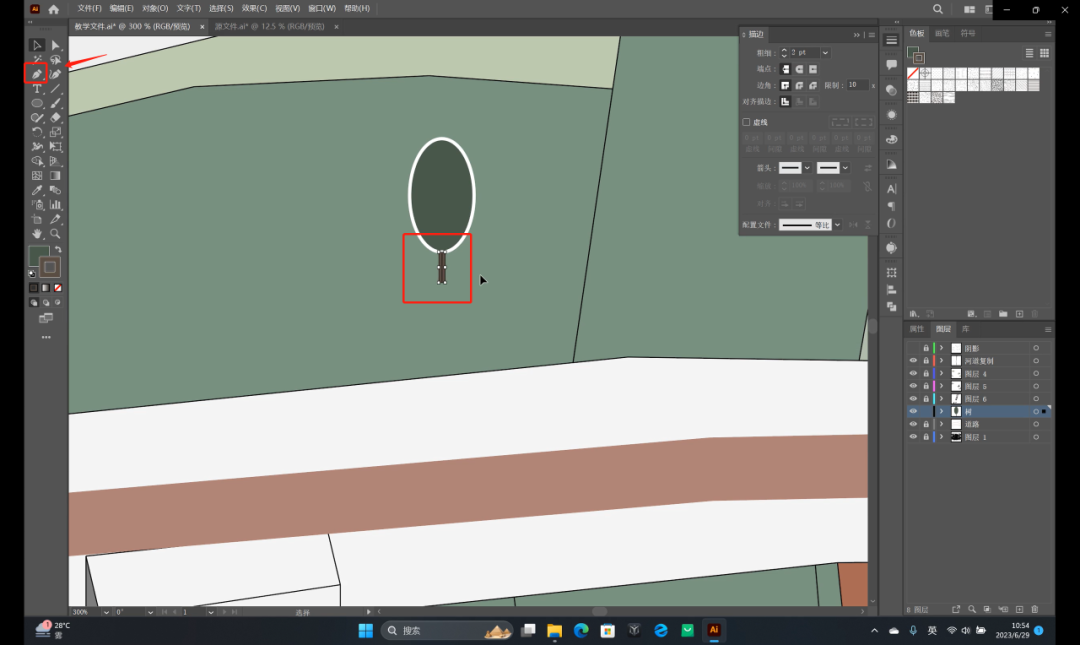Select the Lasso tool
This screenshot has width=1080, height=645.
pos(56,60)
